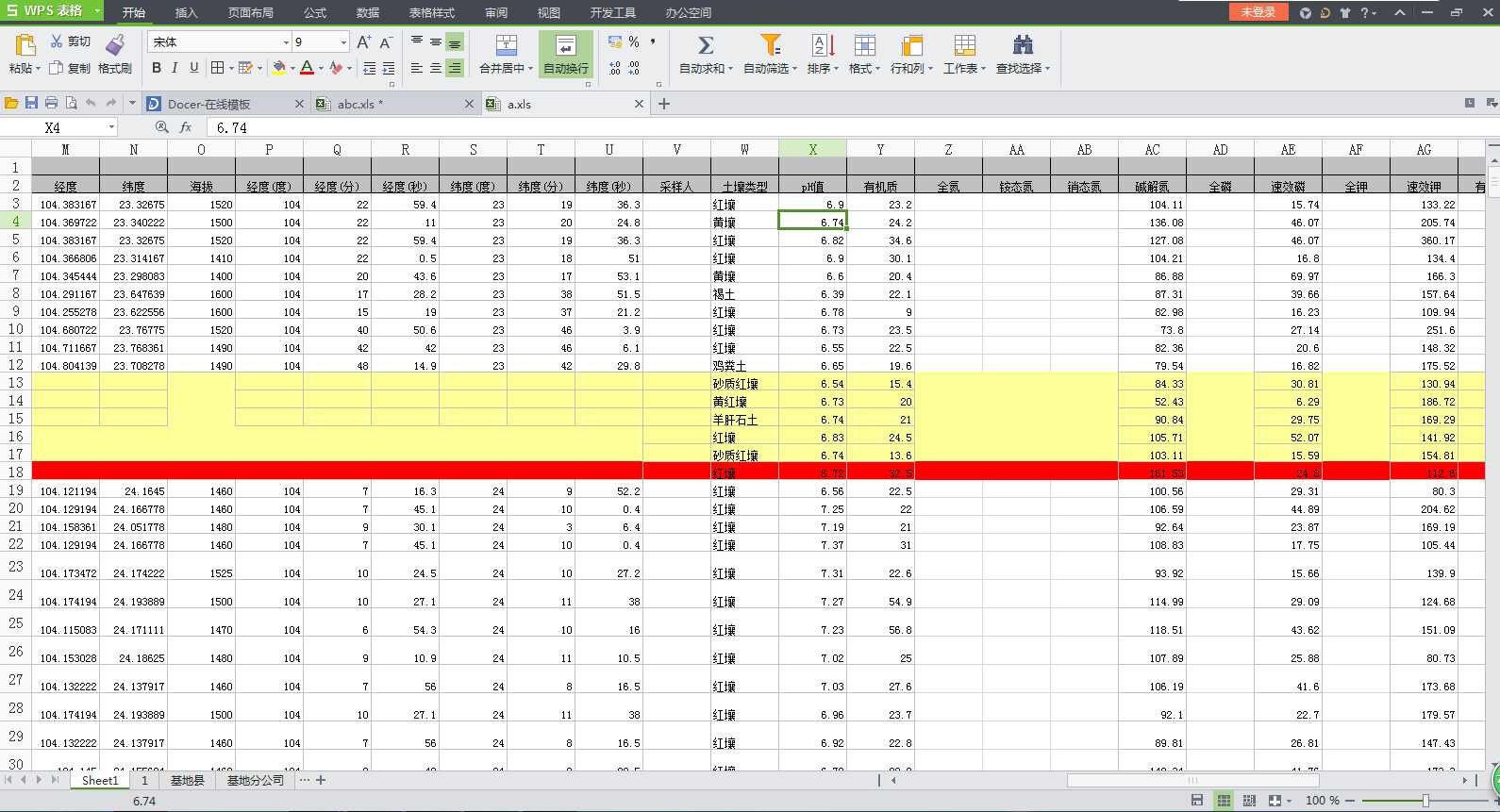Viewport: 1500px width, 812px height.
Task: Align text to the left
Action: pos(417,68)
